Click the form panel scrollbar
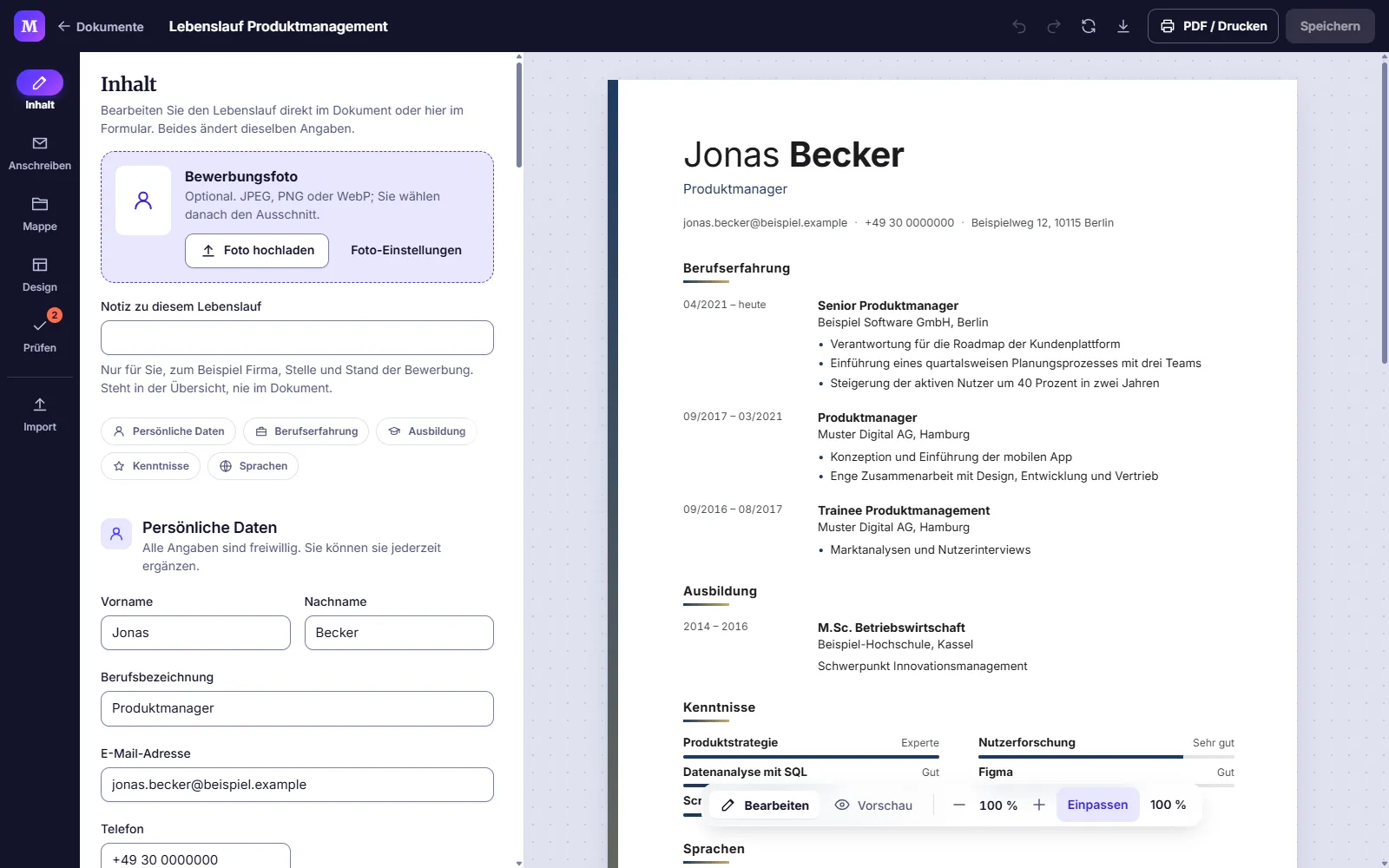The image size is (1389, 868). pos(519,113)
